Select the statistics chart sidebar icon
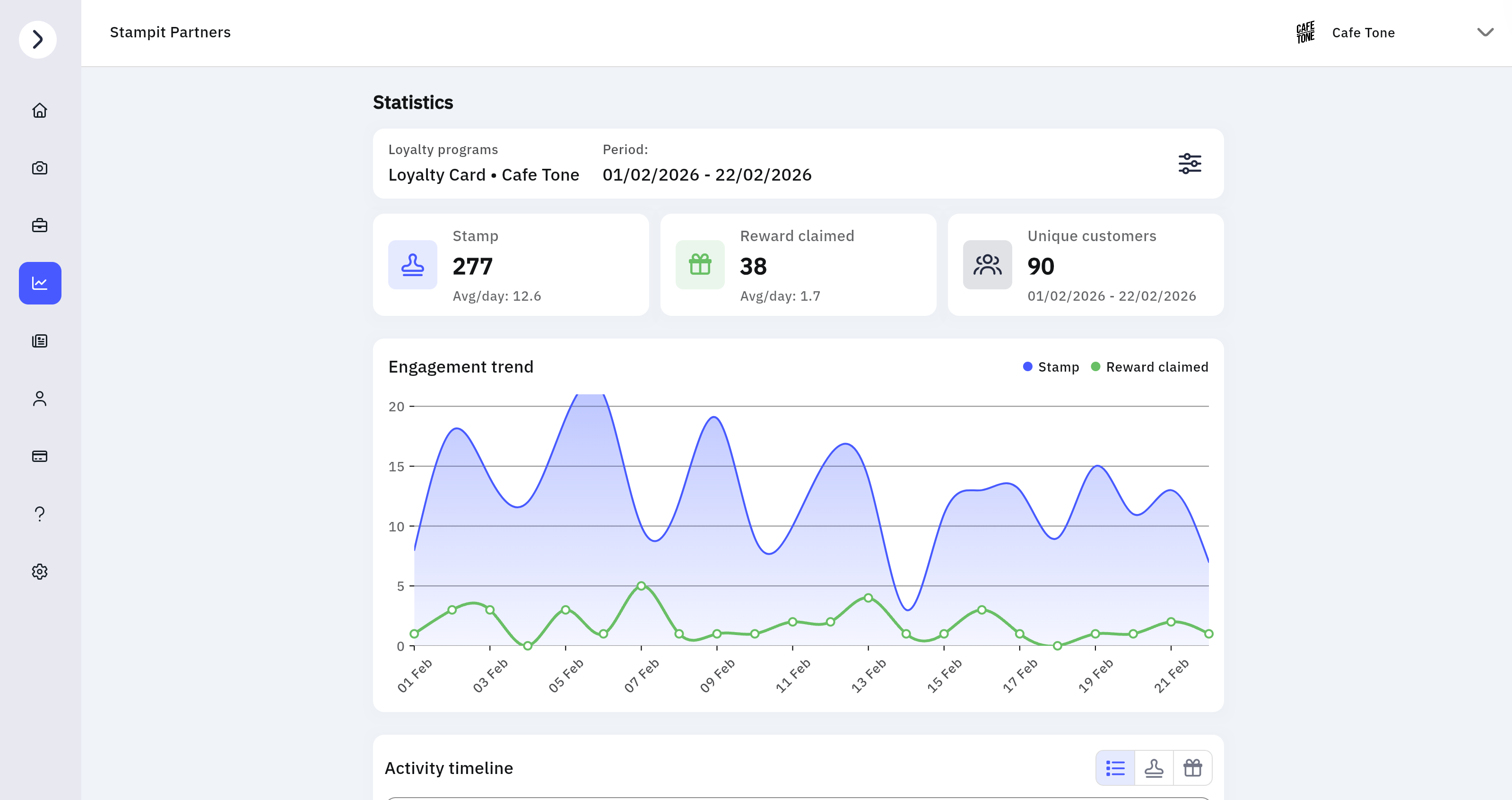This screenshot has height=800, width=1512. click(x=39, y=283)
